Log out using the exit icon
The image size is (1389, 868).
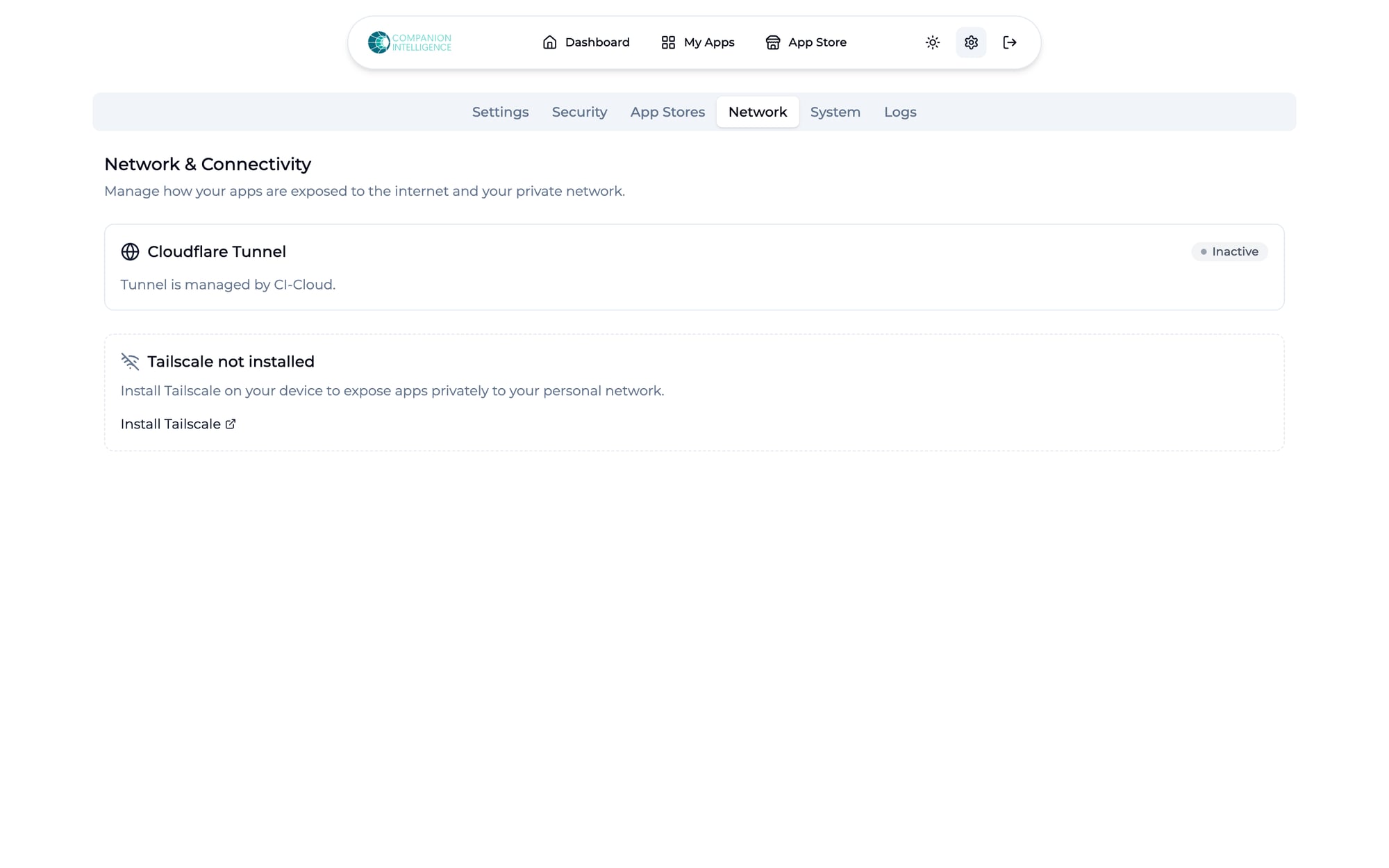click(1010, 42)
